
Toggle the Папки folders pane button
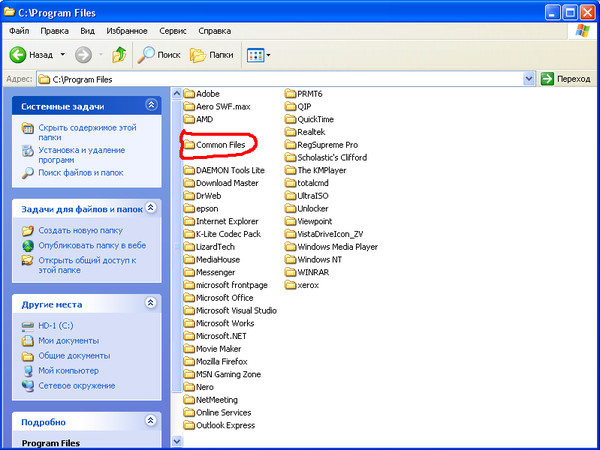(212, 55)
